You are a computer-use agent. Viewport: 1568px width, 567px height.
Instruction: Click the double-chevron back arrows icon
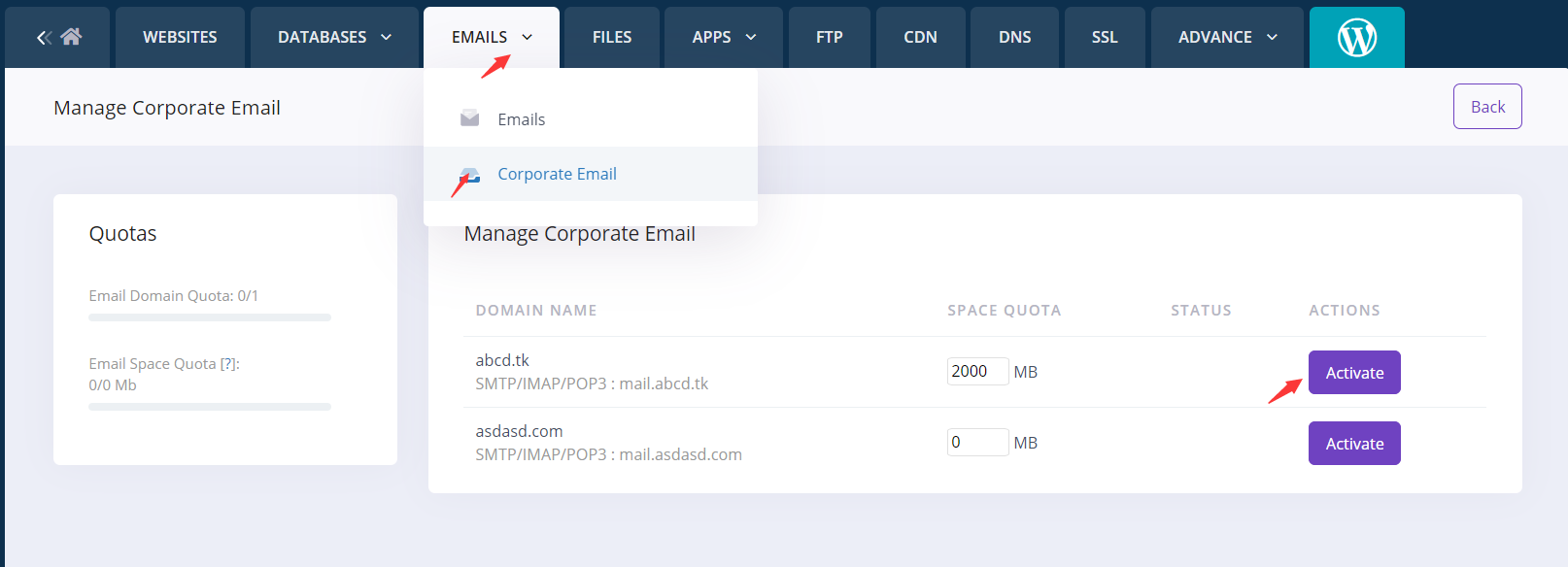pyautogui.click(x=44, y=38)
